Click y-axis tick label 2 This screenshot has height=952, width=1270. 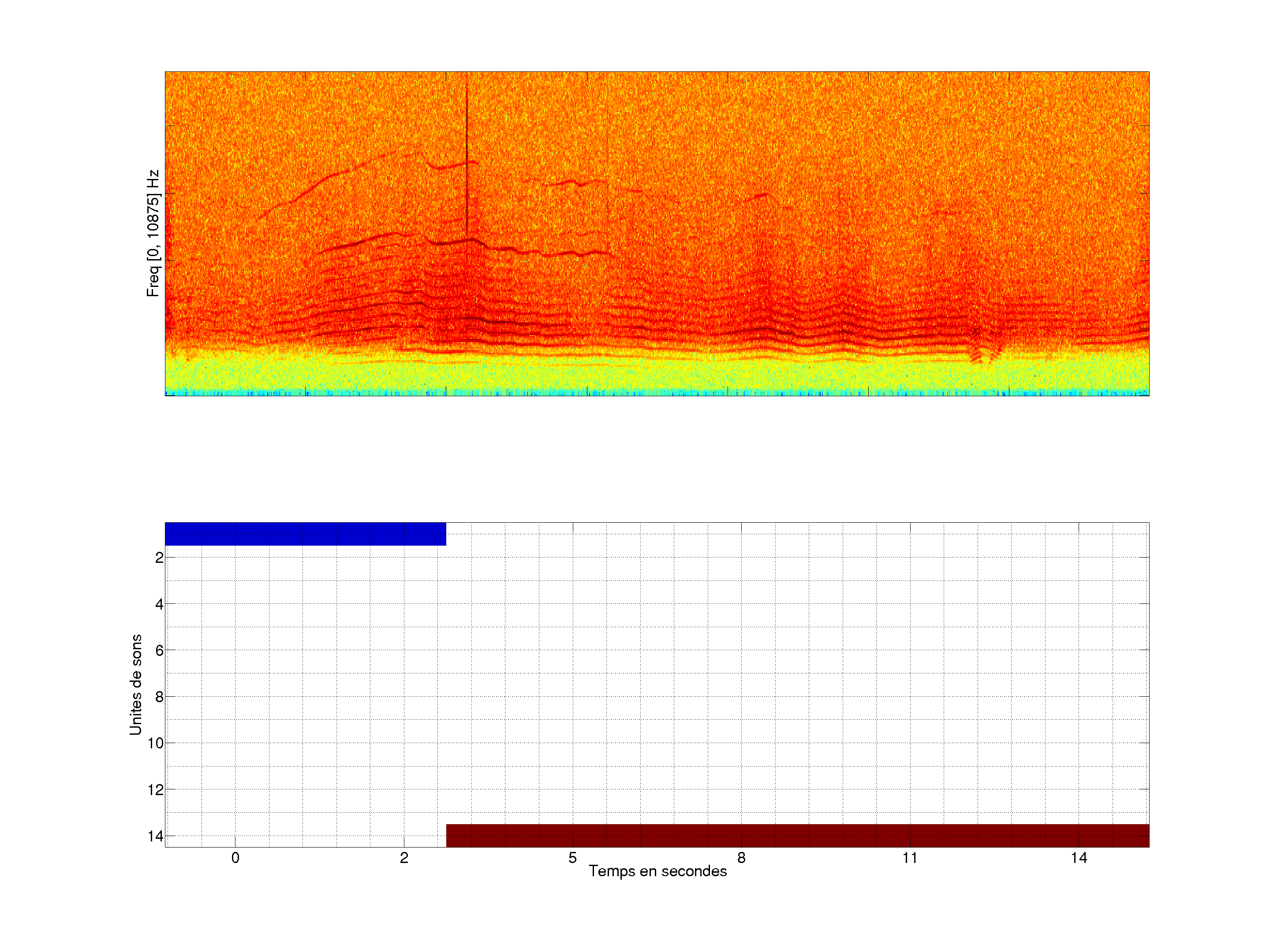159,558
